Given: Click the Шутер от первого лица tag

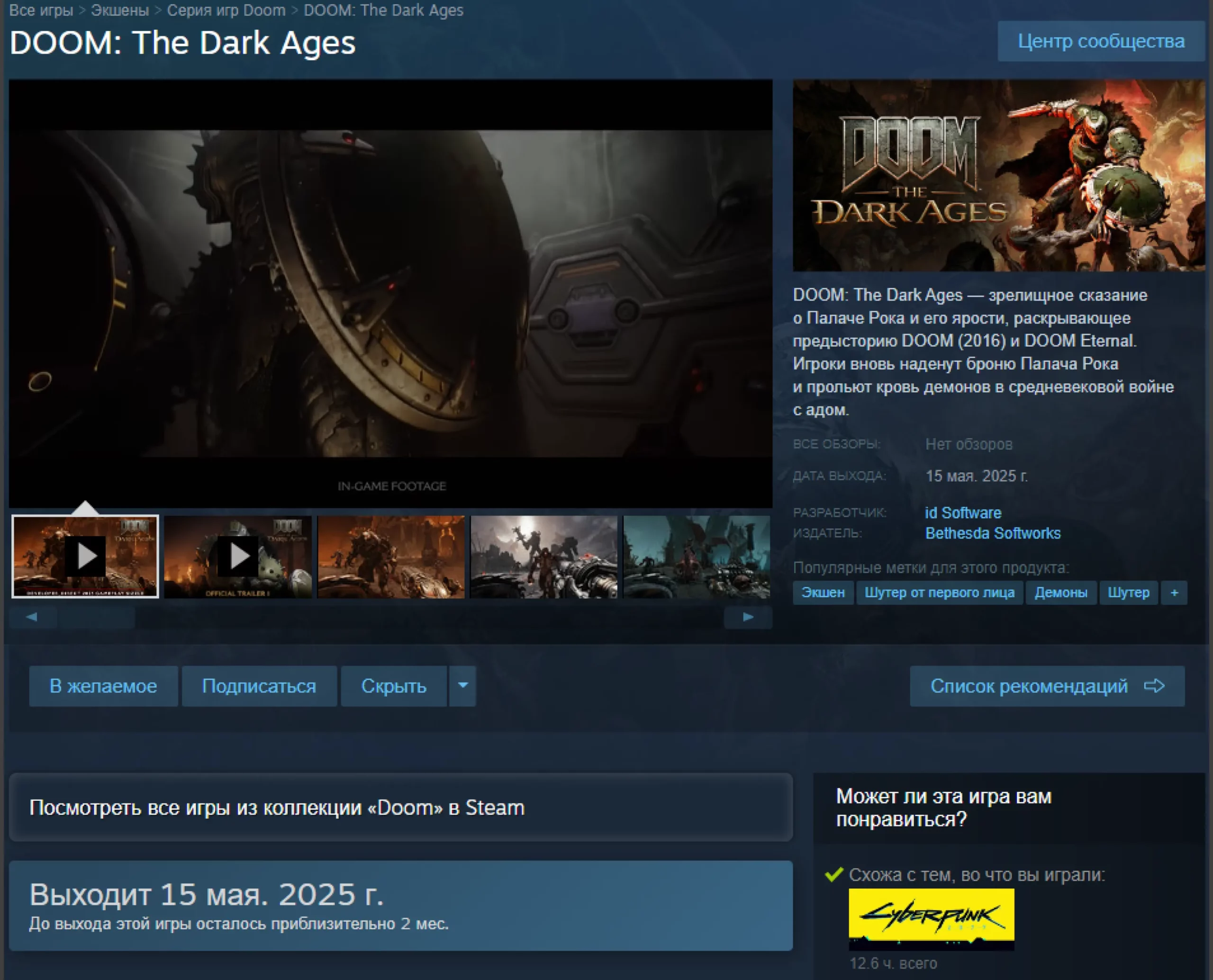Looking at the screenshot, I should pos(939,593).
